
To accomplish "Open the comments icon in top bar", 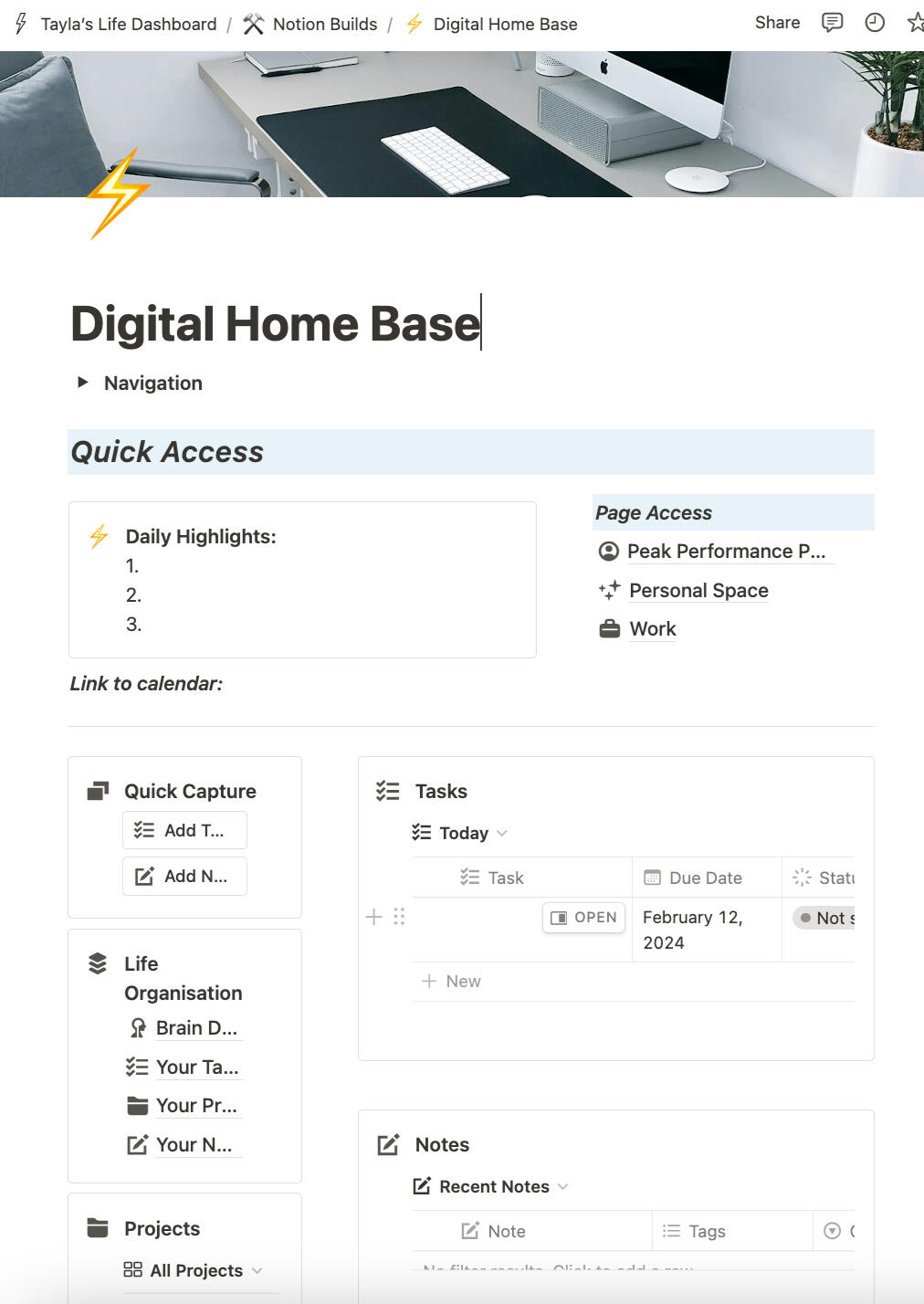I will [832, 23].
